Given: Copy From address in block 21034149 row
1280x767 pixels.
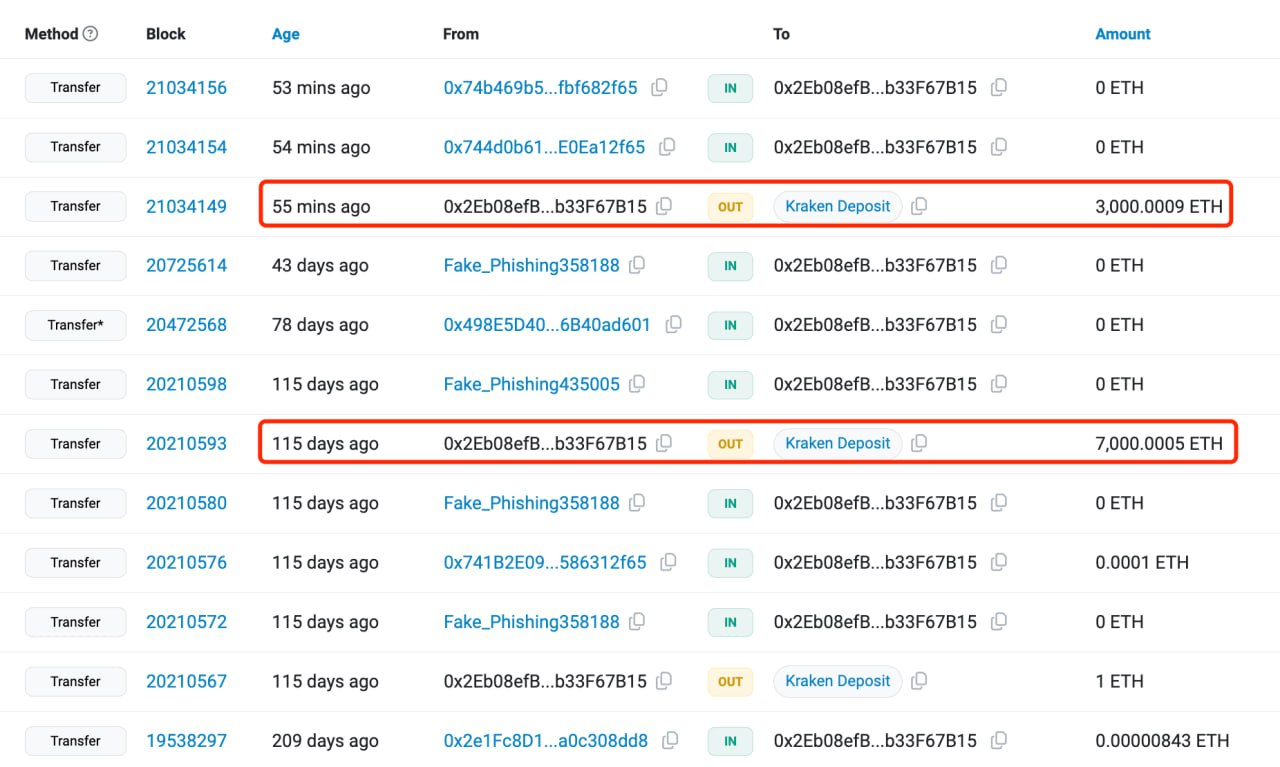Looking at the screenshot, I should coord(663,207).
